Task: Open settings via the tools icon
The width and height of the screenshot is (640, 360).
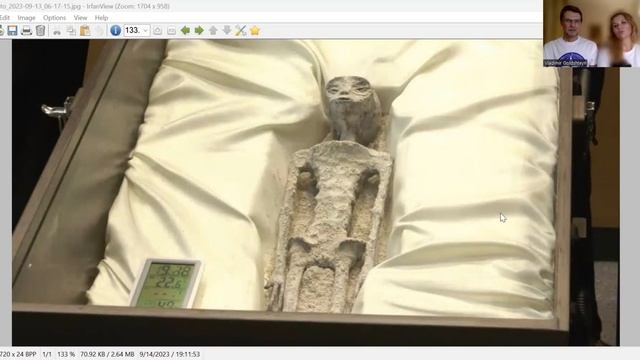Action: click(241, 30)
